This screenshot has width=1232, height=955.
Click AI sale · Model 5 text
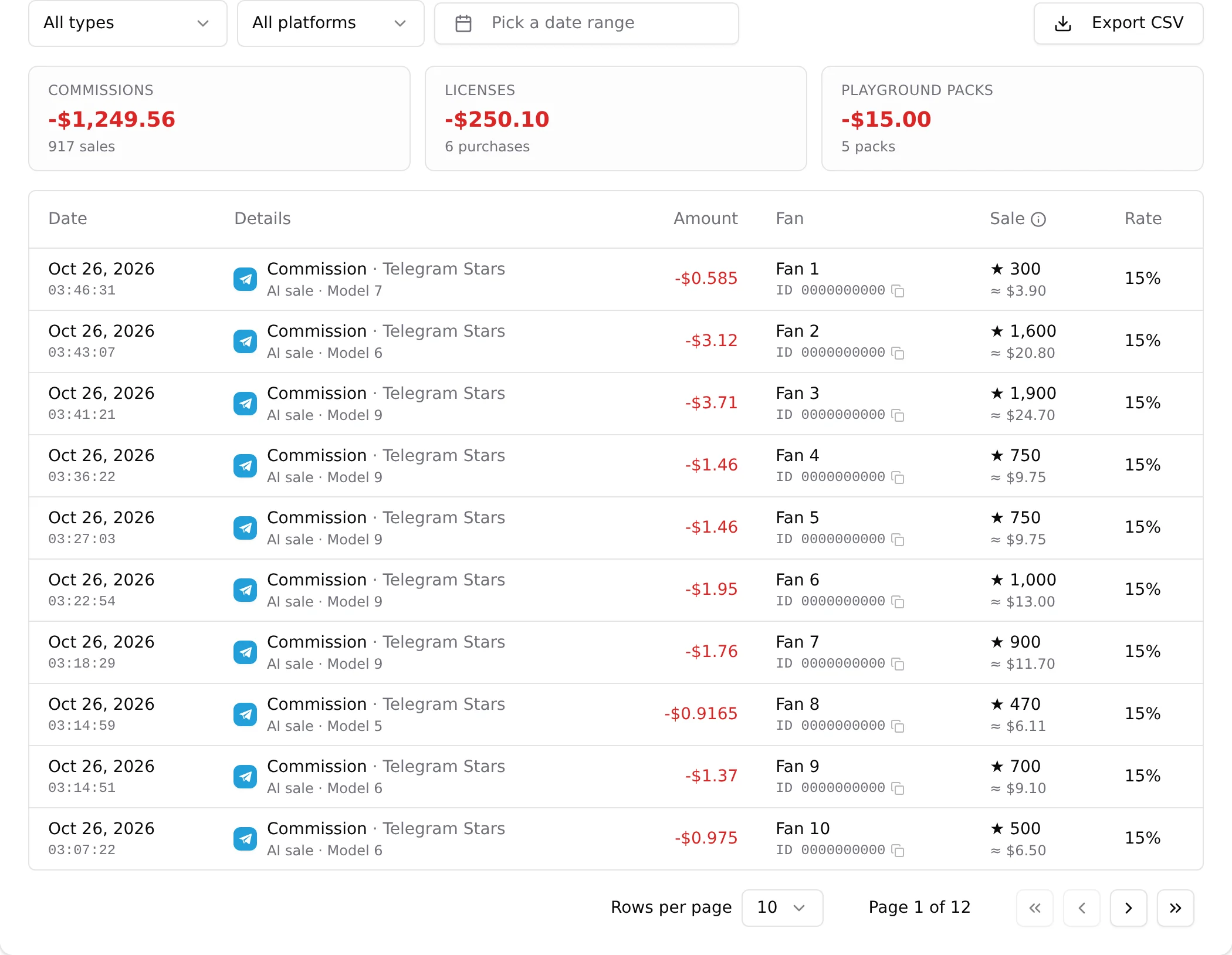324,726
